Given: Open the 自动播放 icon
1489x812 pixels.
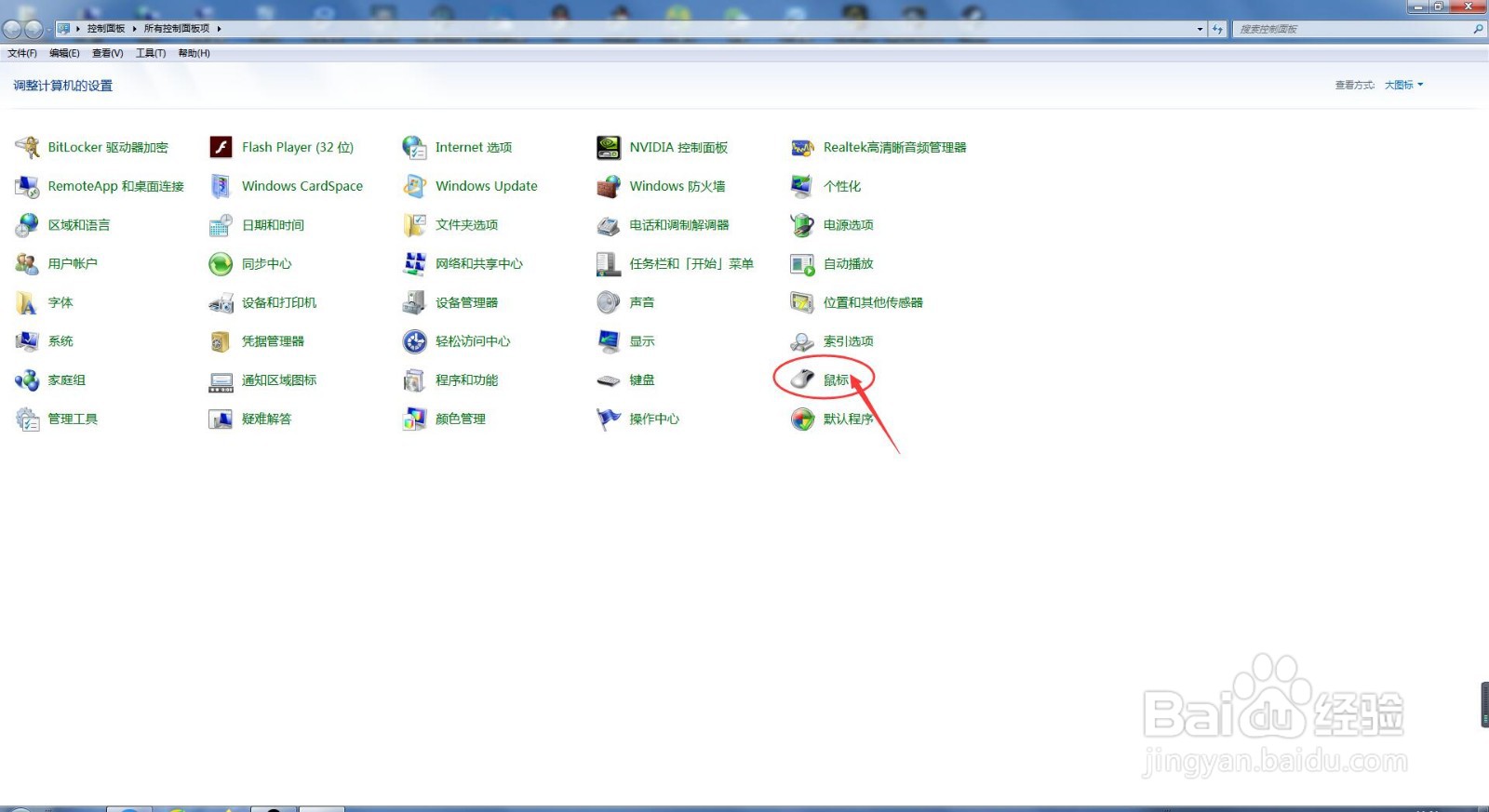Looking at the screenshot, I should tap(802, 264).
